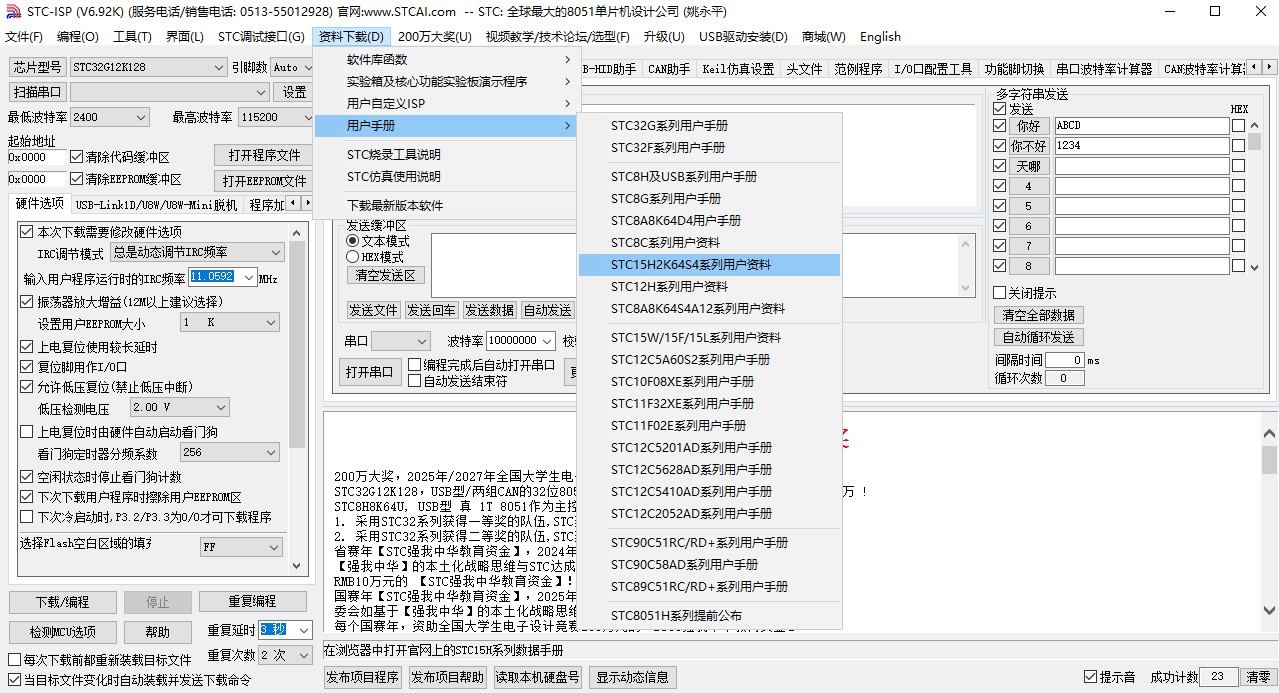
Task: Open I/O口配置工具 tab
Action: coord(933,69)
